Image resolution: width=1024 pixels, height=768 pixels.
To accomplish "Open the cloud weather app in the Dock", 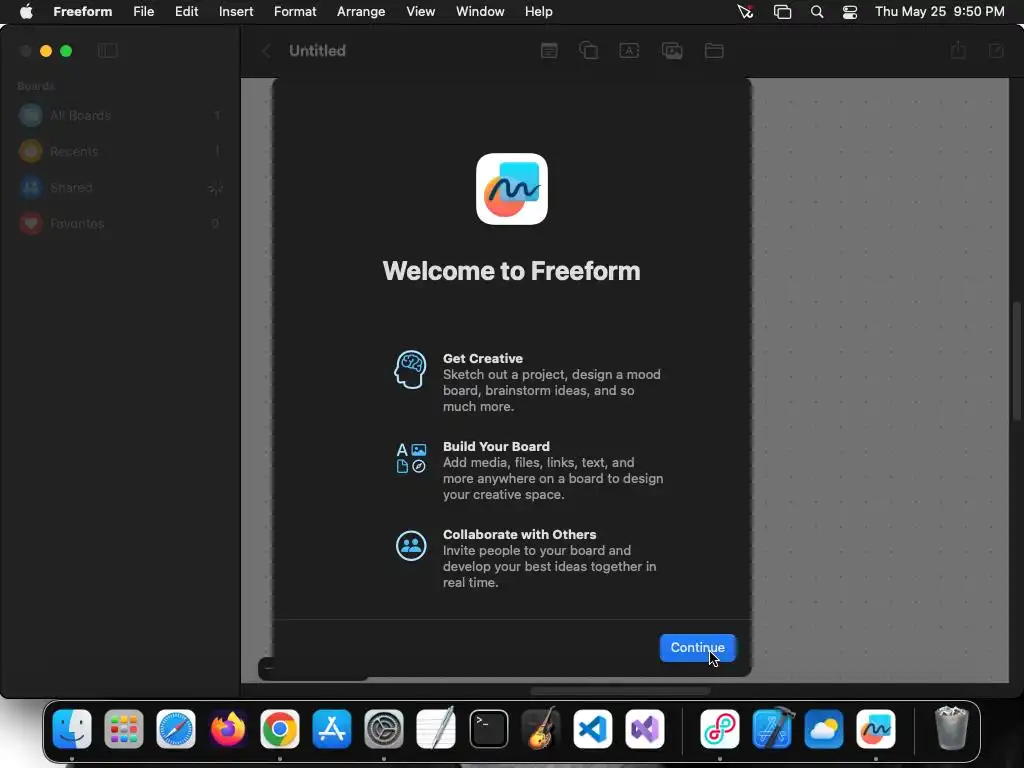I will pyautogui.click(x=824, y=729).
